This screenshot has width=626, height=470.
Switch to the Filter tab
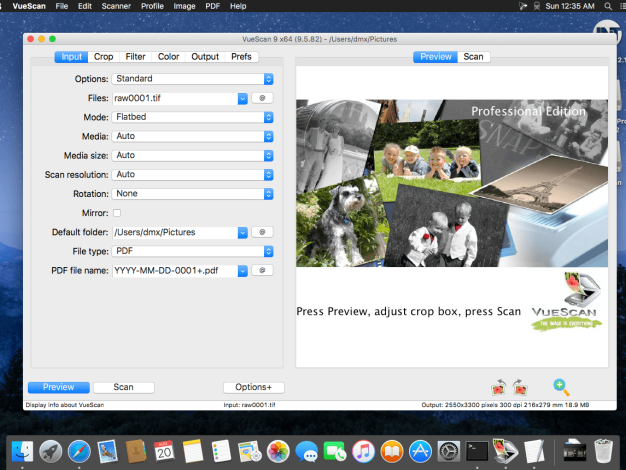tap(135, 57)
